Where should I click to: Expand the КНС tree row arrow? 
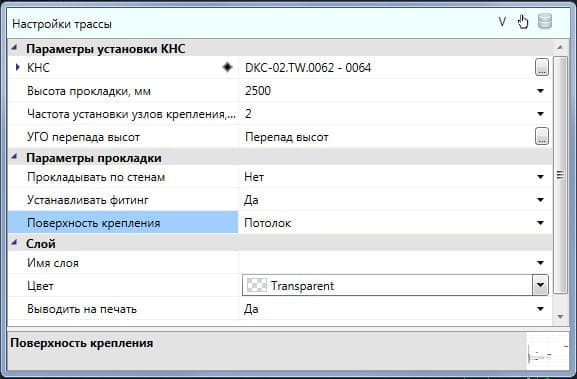tap(17, 67)
